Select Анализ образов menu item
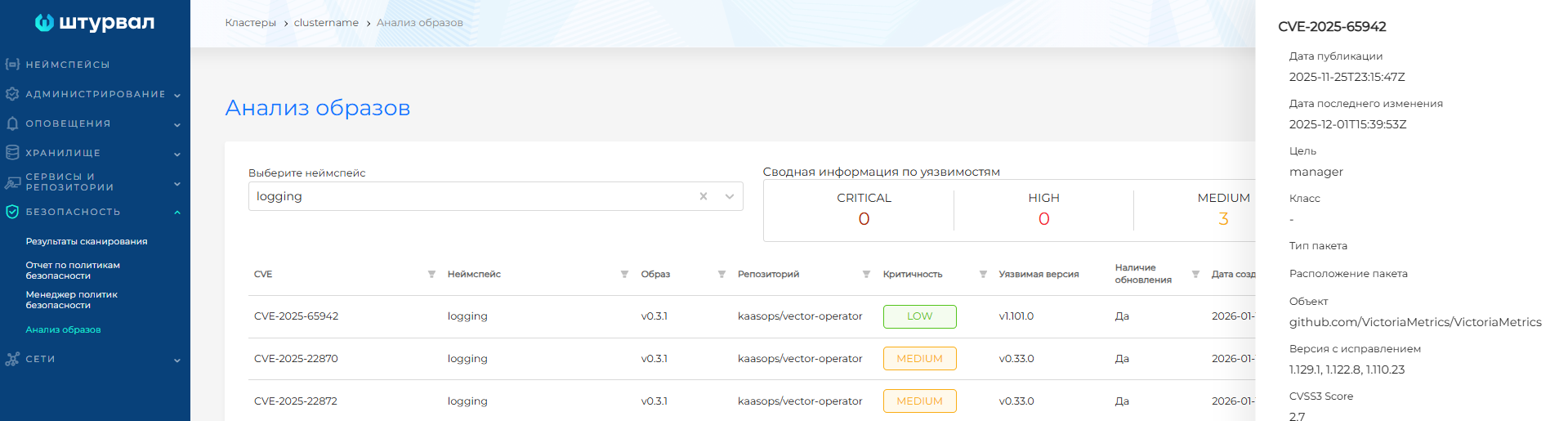The image size is (1568, 421). (63, 329)
